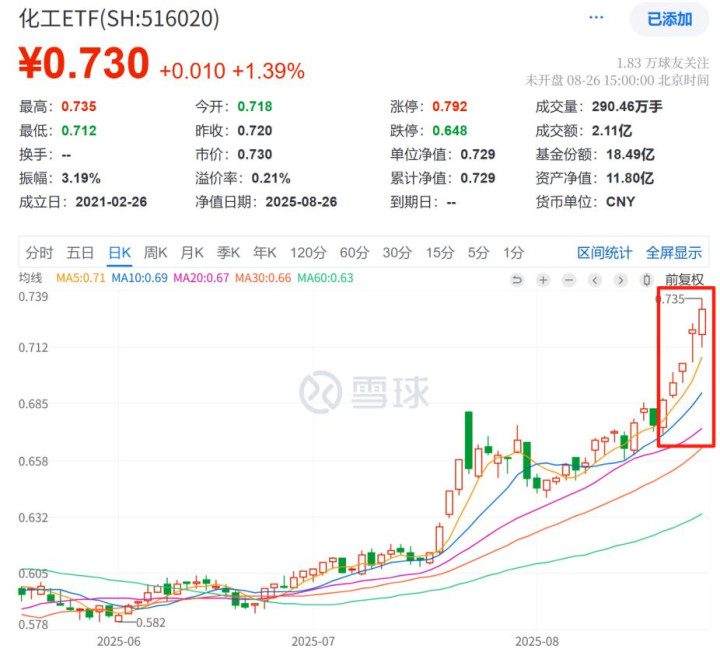Click the 涨停 0.792 value
Viewport: 720px width, 659px height.
(x=450, y=107)
